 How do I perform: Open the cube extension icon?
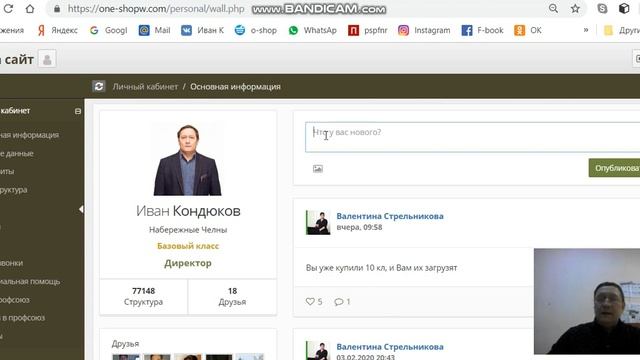[x=624, y=8]
